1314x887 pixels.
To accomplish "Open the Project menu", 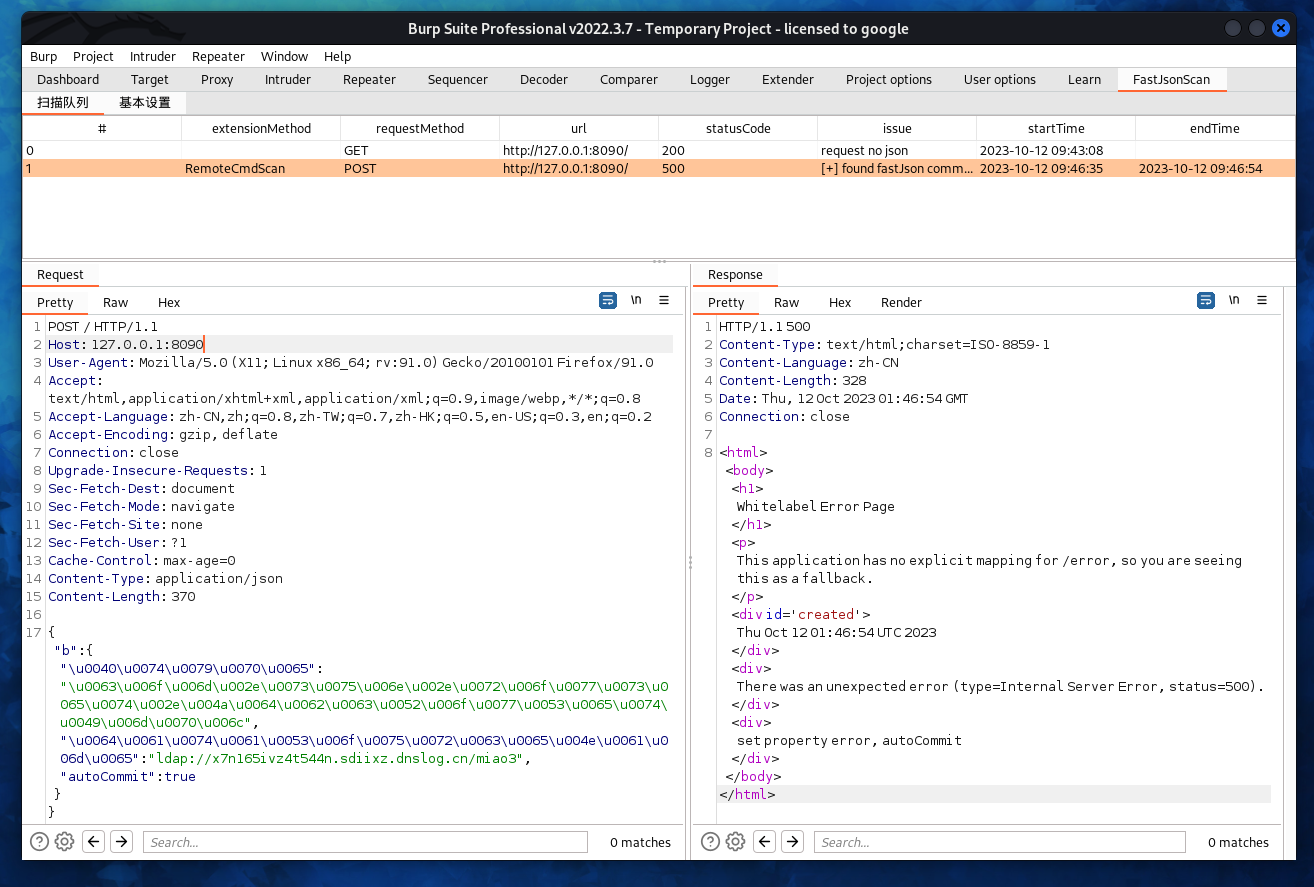I will pos(93,57).
